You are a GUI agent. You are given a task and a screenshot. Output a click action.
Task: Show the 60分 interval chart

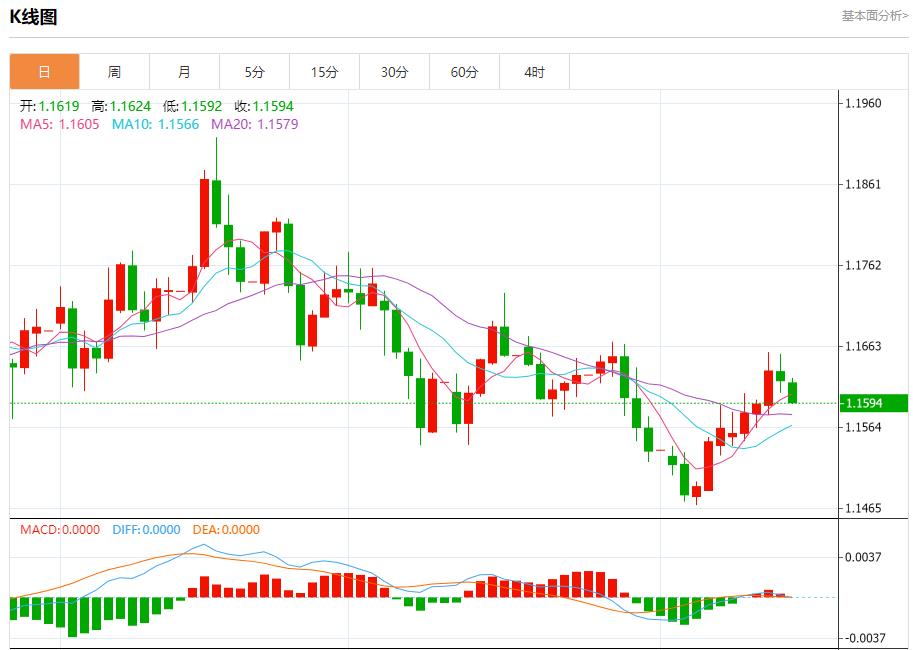click(464, 72)
